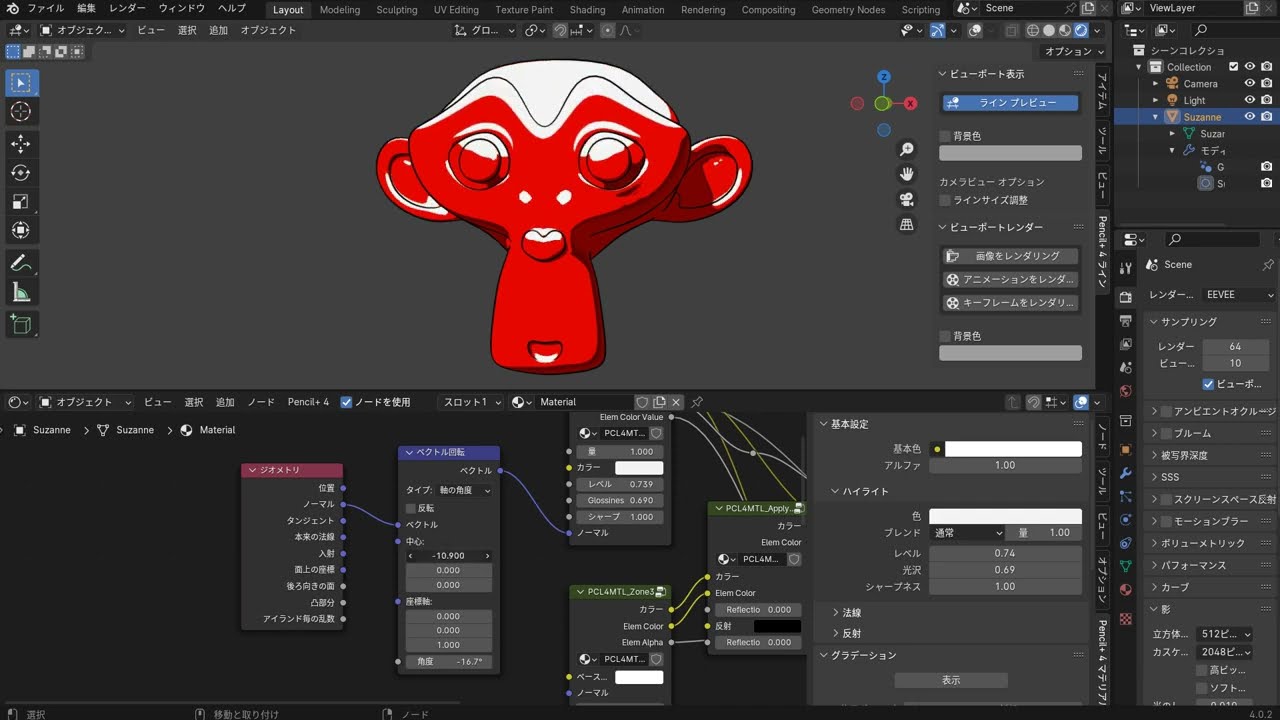Toggle Suzanne visibility eye in outliner
This screenshot has height=720, width=1280.
[1249, 117]
